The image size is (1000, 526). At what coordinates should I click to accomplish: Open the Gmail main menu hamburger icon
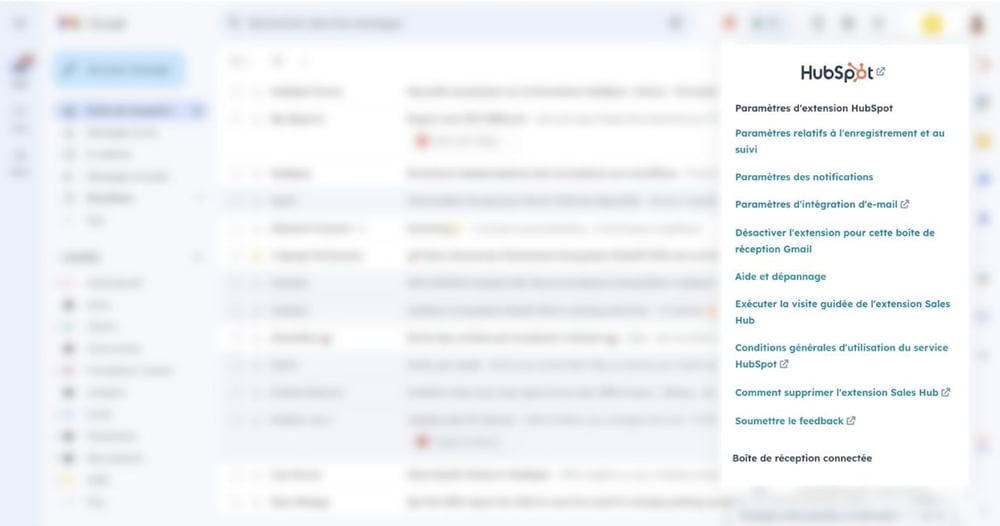[x=20, y=24]
